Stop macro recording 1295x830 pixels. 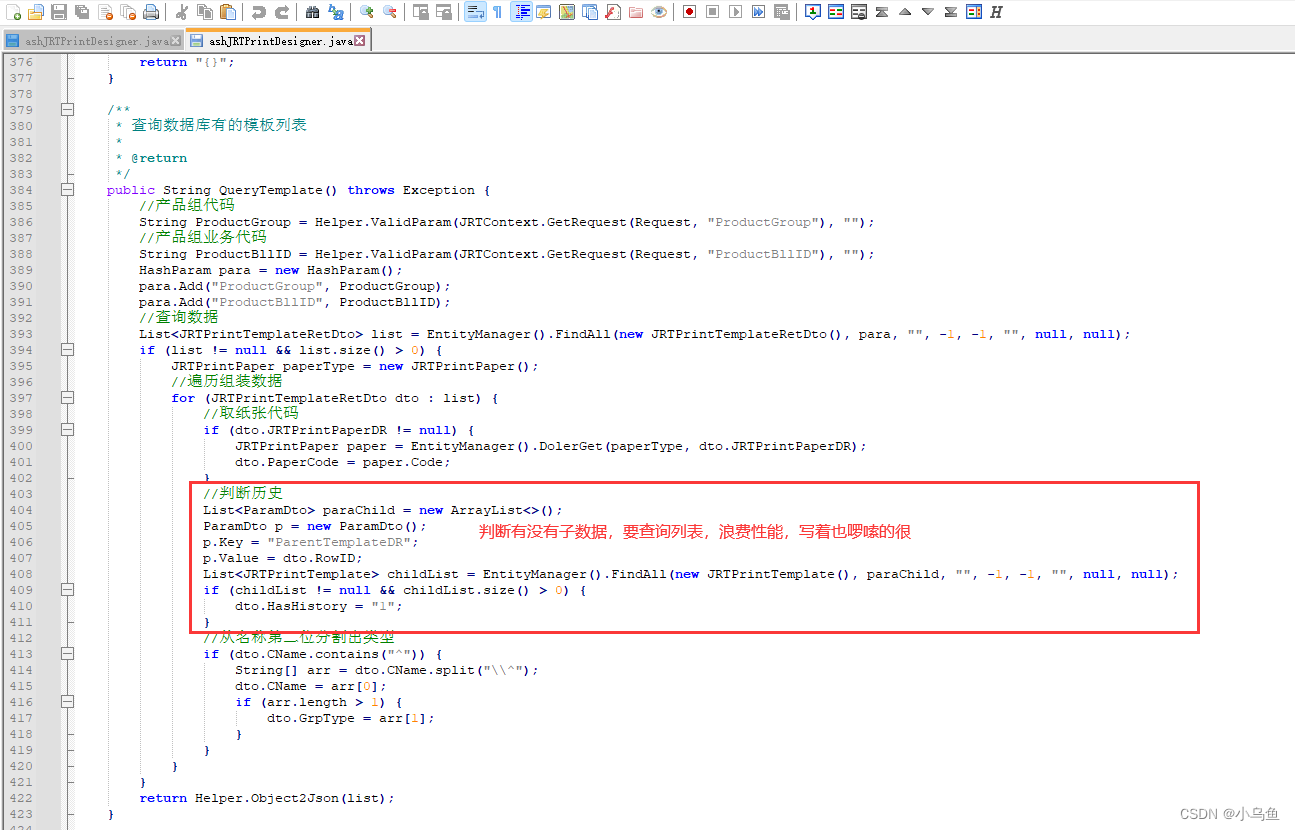[712, 12]
